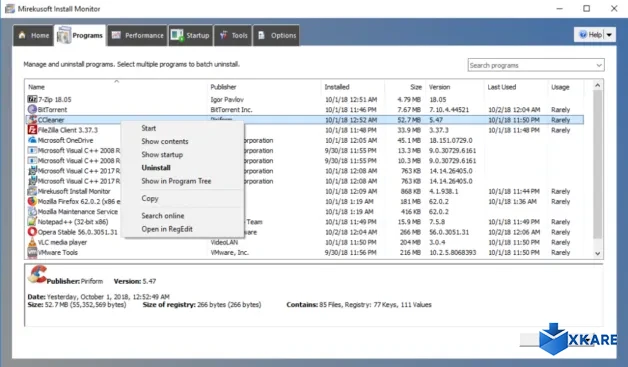
Task: Open the Home tab
Action: 33,35
